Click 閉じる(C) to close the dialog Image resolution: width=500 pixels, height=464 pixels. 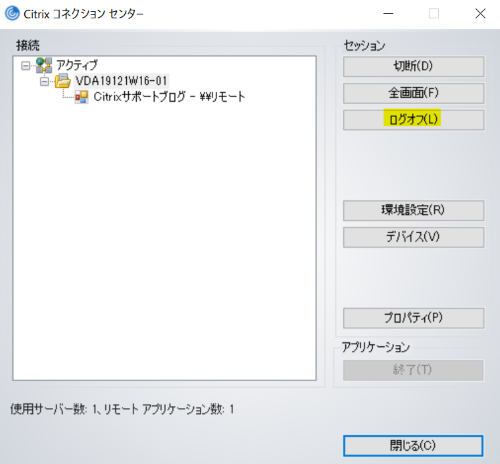click(x=413, y=446)
